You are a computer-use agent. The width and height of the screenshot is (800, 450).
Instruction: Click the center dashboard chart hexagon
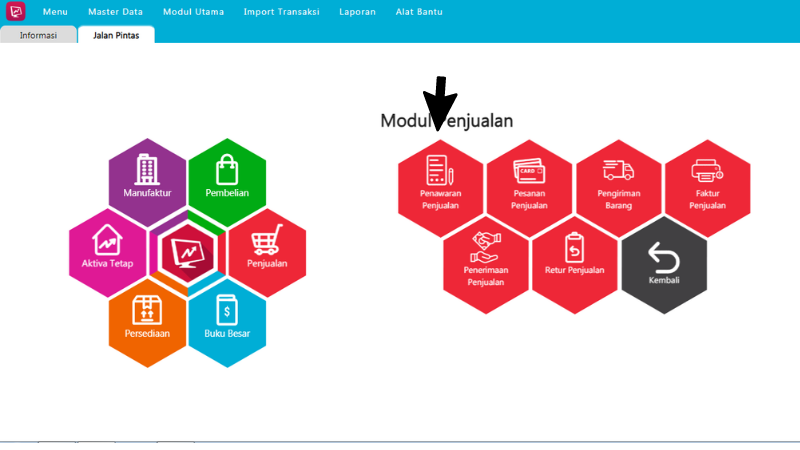pyautogui.click(x=187, y=247)
